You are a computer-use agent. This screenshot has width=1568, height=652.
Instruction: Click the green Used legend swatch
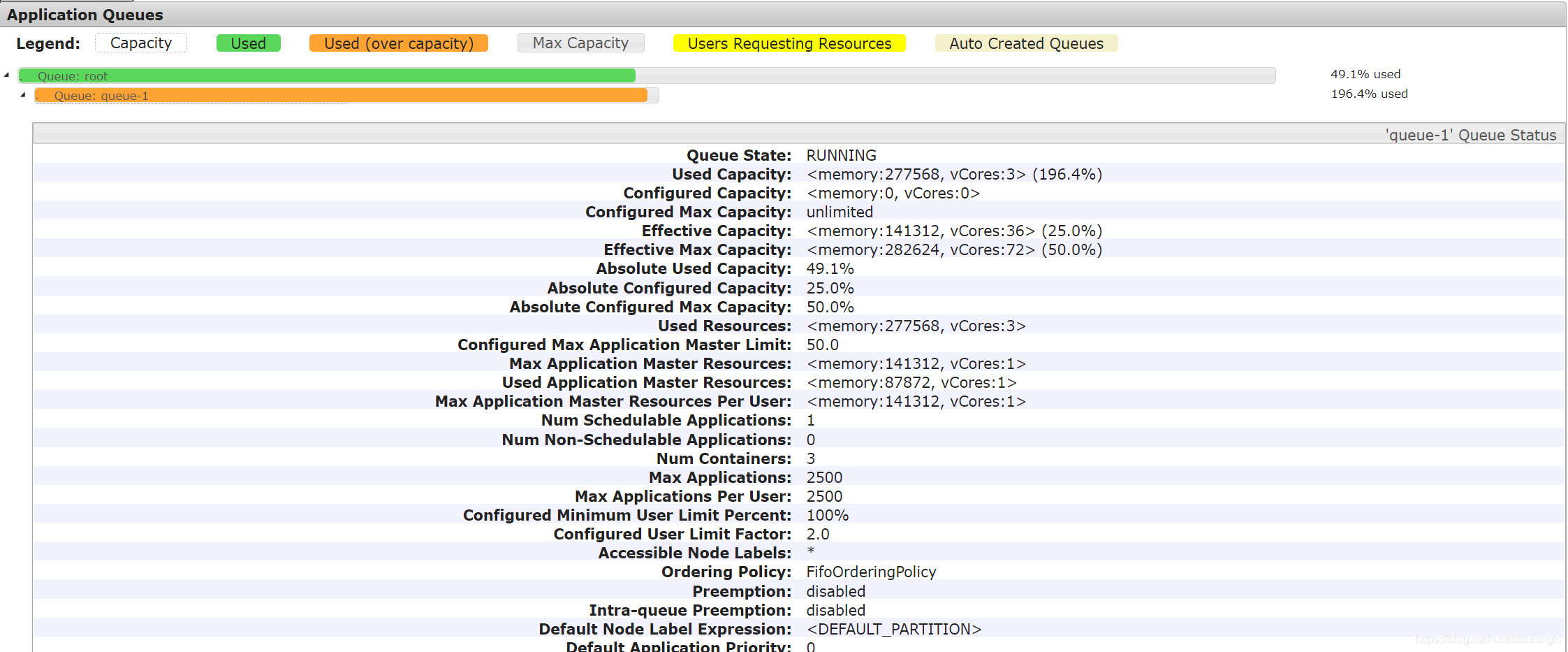tap(248, 43)
